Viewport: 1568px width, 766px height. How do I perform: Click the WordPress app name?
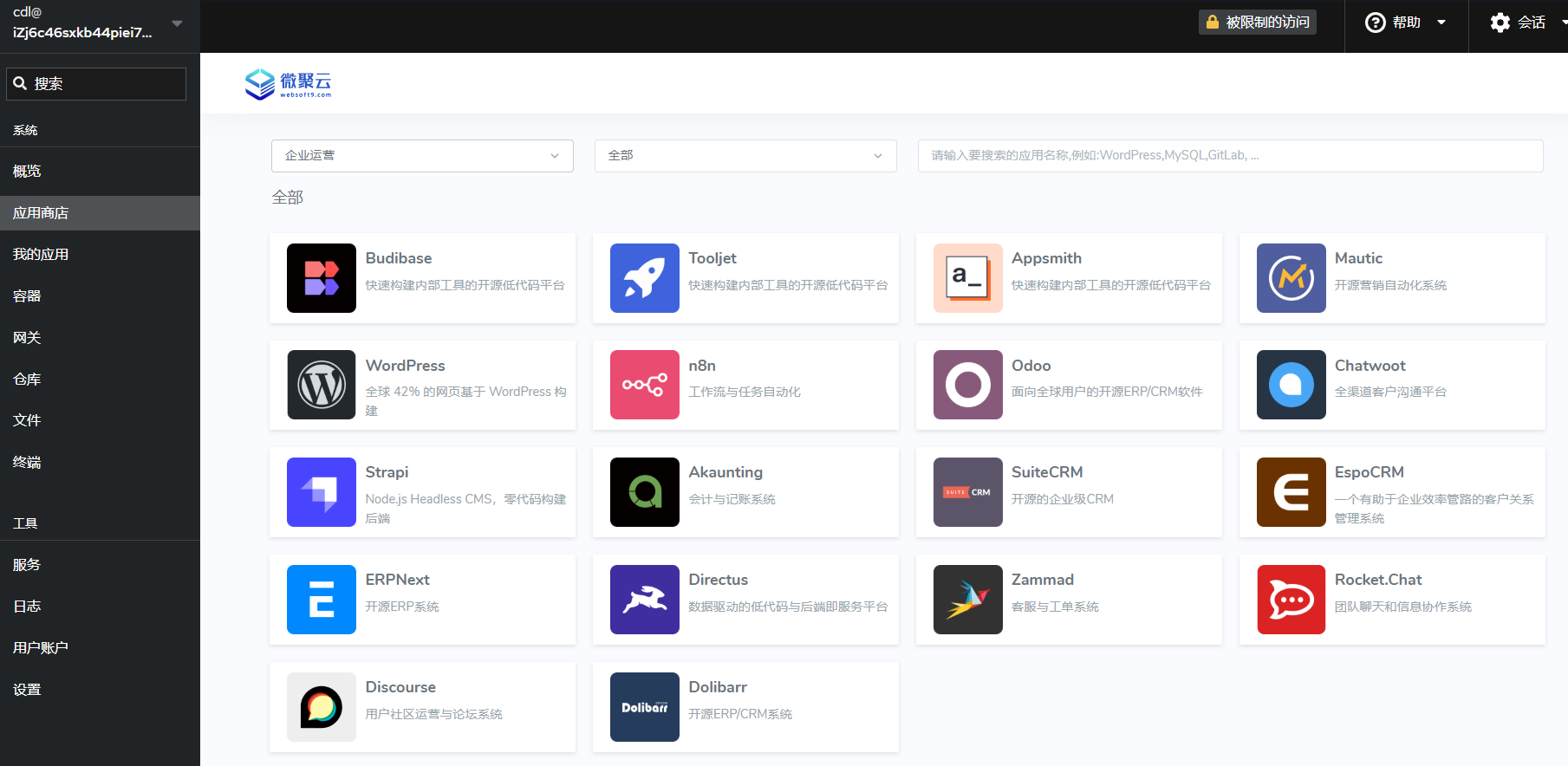[405, 366]
